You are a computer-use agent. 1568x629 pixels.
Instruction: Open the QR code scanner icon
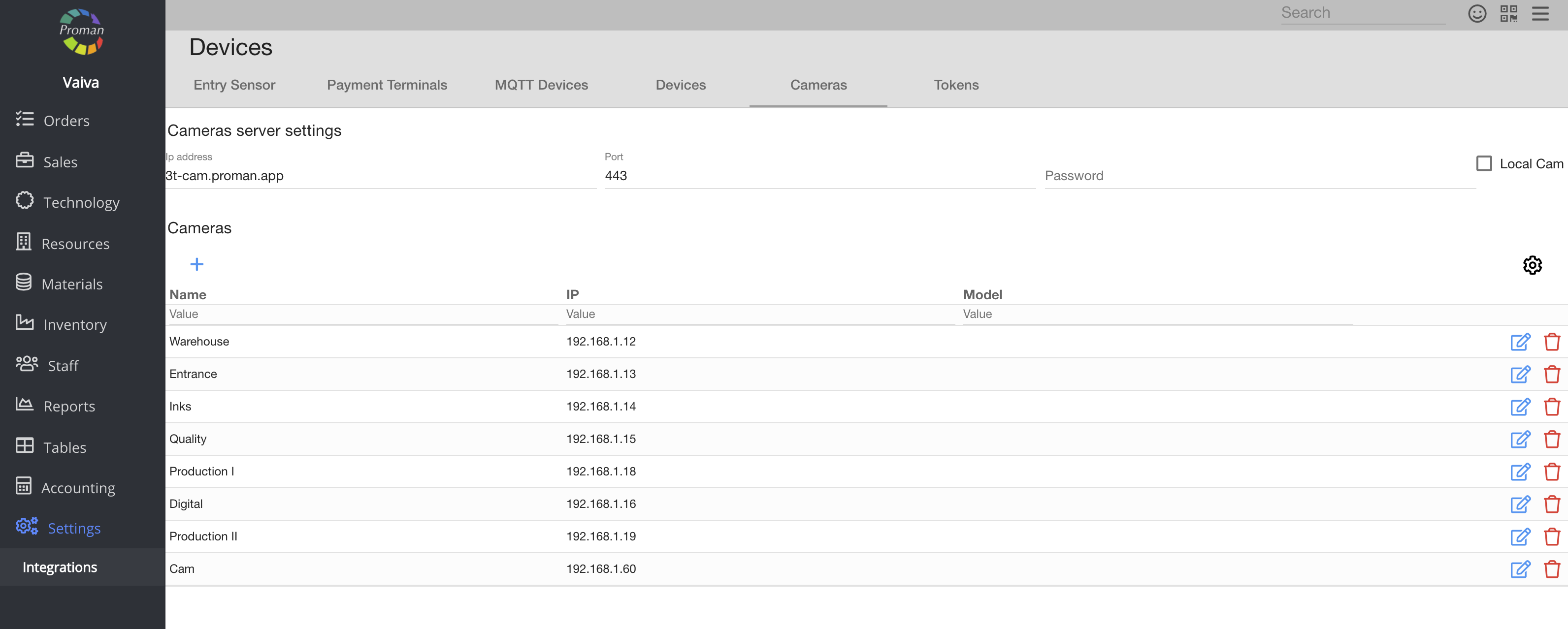pos(1508,13)
